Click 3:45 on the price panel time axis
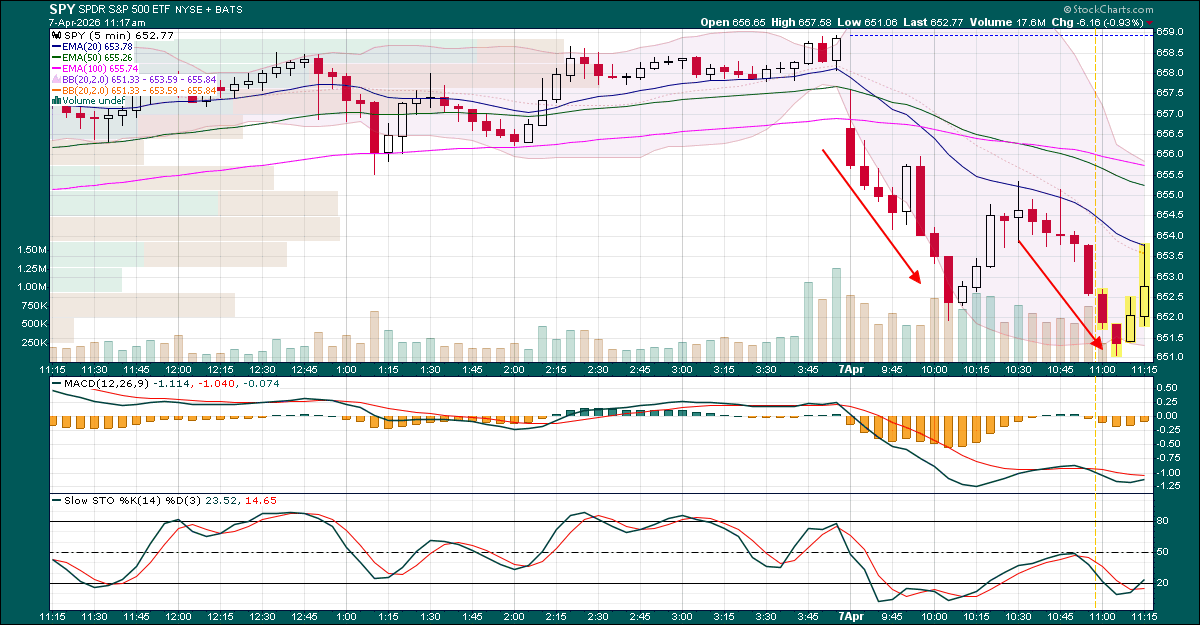Screen dimensions: 1200x625 click(x=808, y=369)
